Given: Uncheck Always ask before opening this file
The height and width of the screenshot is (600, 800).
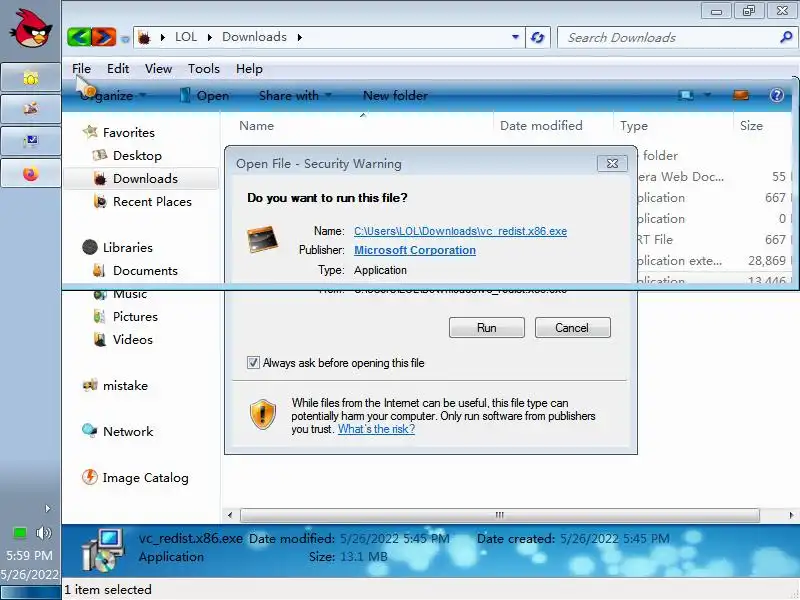Looking at the screenshot, I should [253, 363].
